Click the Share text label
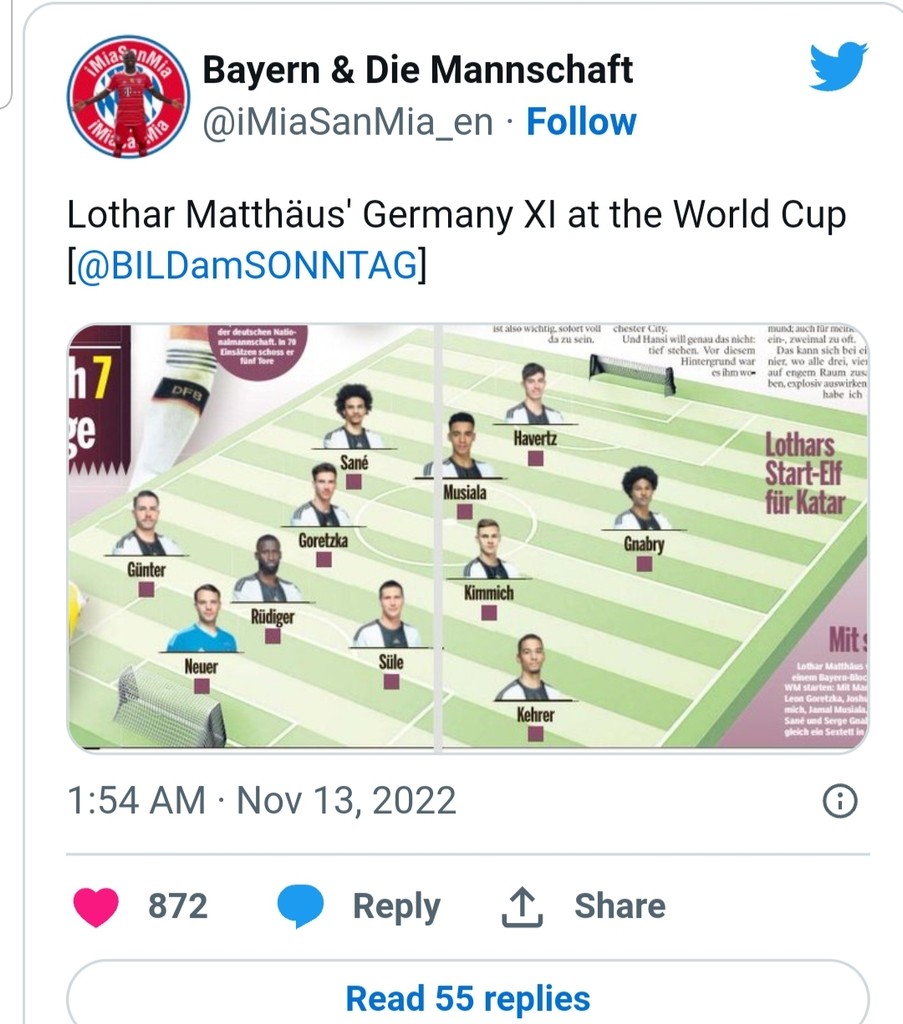 tap(620, 906)
